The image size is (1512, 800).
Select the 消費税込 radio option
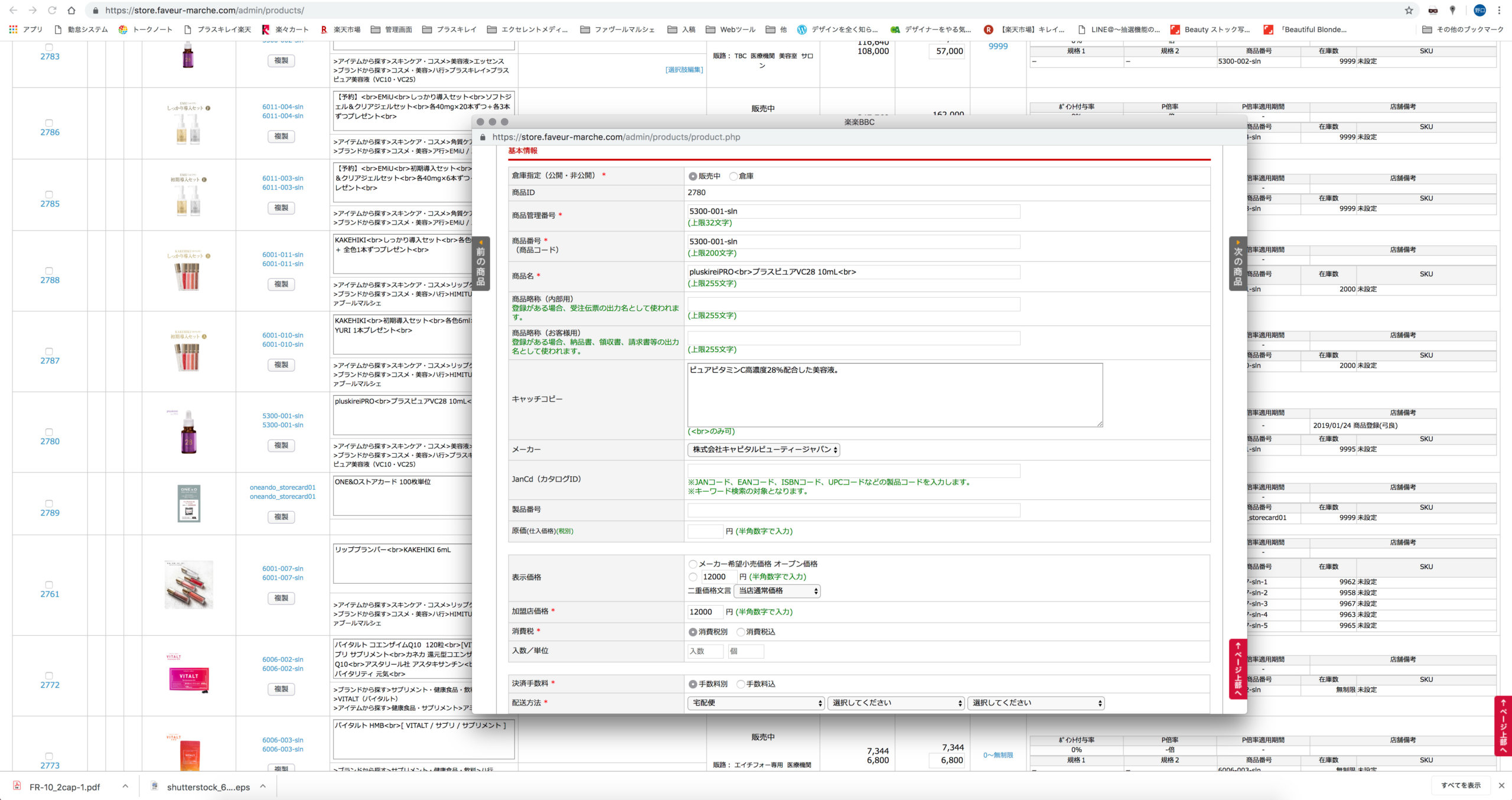point(740,632)
